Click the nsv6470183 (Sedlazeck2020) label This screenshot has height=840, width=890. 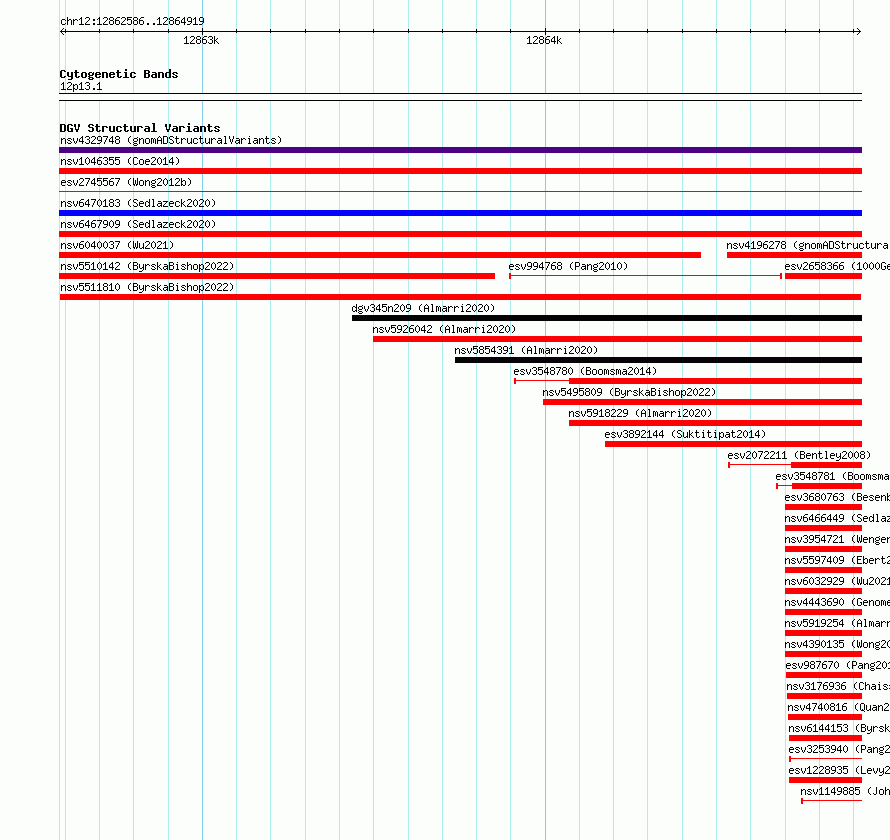point(138,203)
